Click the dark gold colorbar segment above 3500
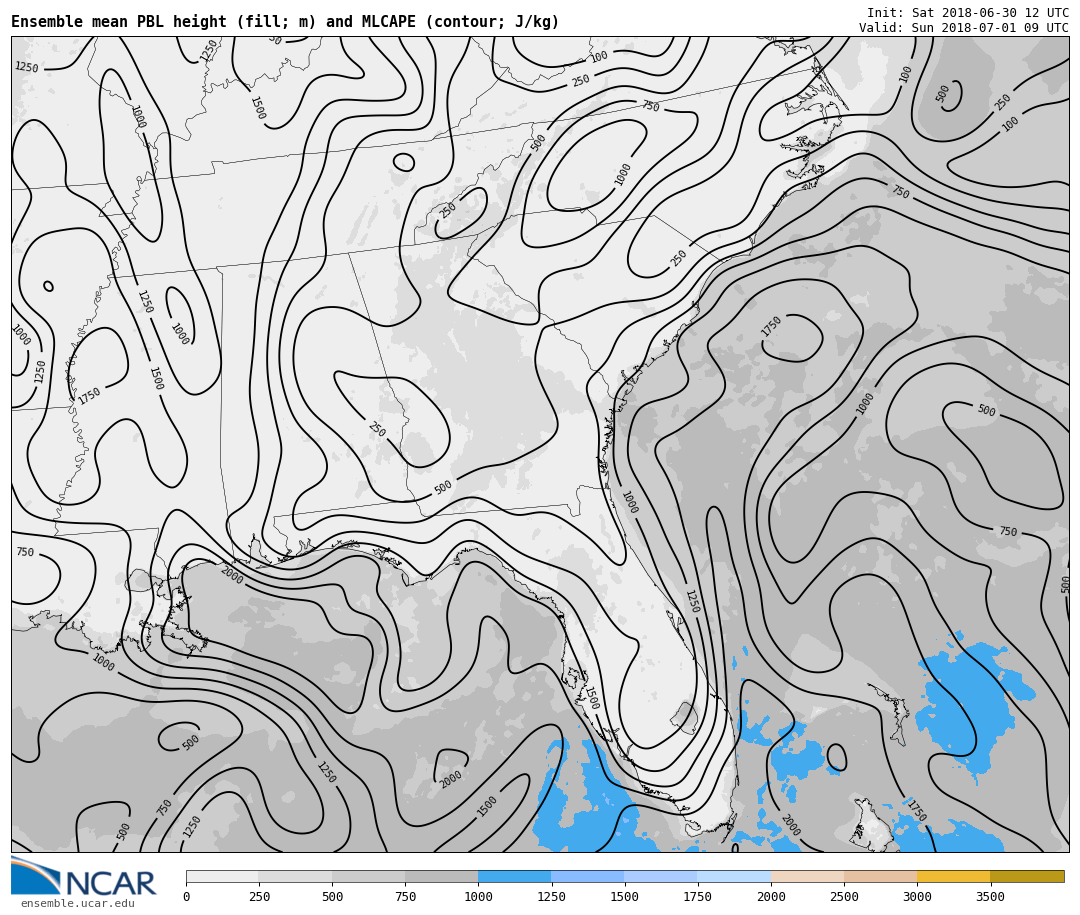 pyautogui.click(x=1027, y=876)
